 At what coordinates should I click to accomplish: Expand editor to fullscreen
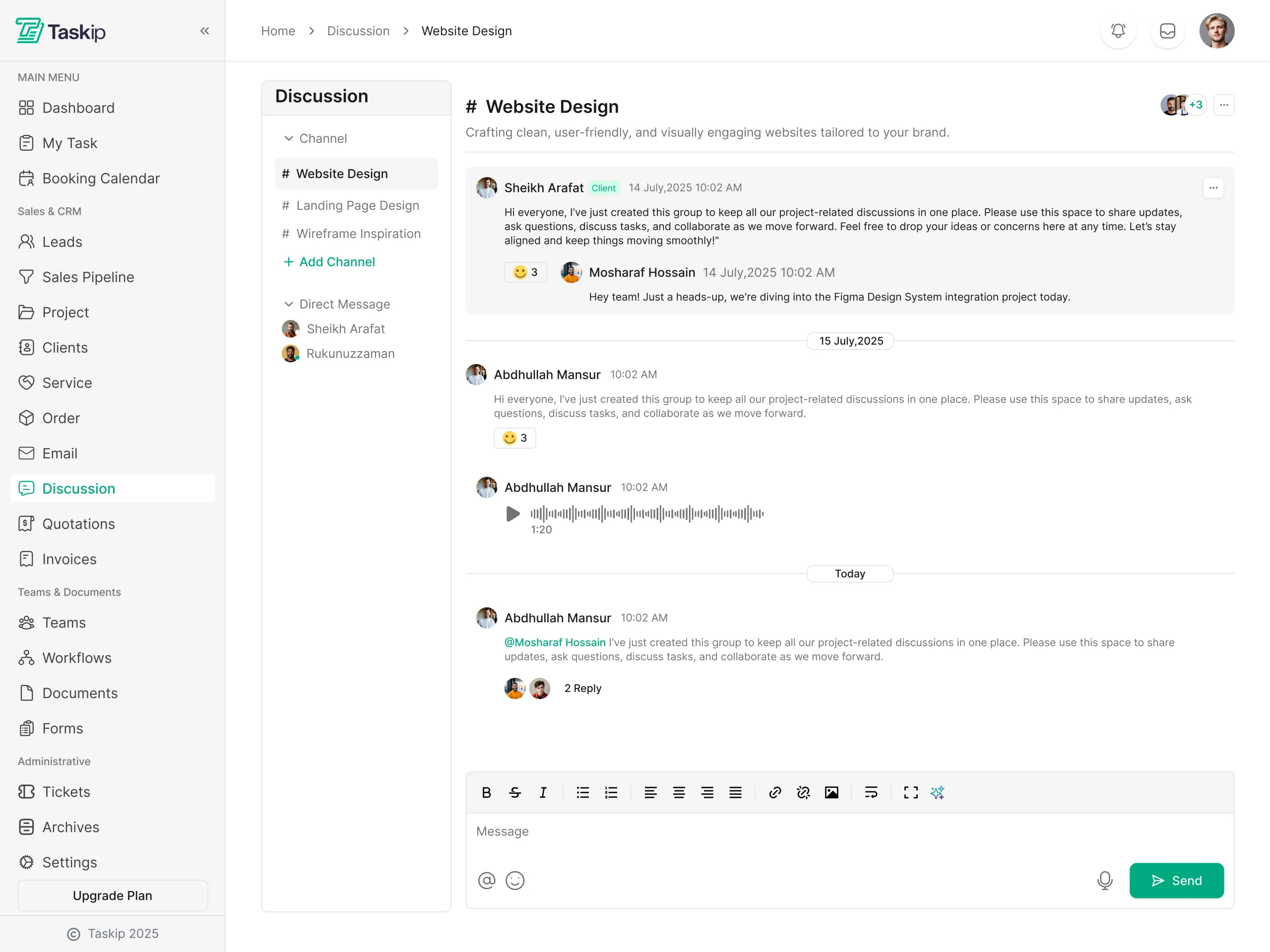click(x=911, y=792)
